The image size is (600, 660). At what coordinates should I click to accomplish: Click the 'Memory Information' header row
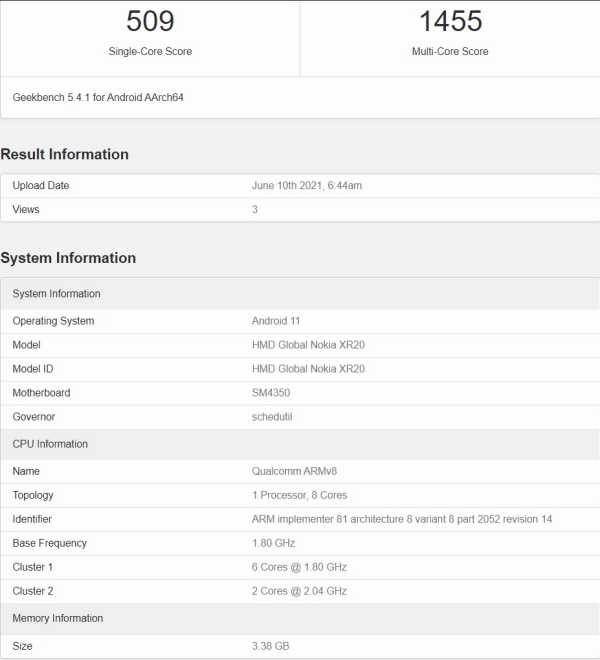(300, 618)
